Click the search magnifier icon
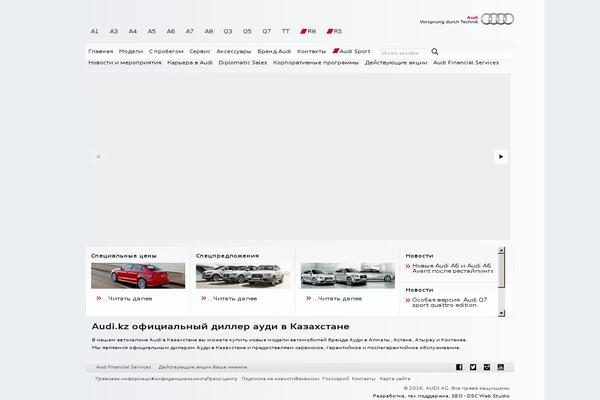This screenshot has width=600, height=400. [x=435, y=51]
